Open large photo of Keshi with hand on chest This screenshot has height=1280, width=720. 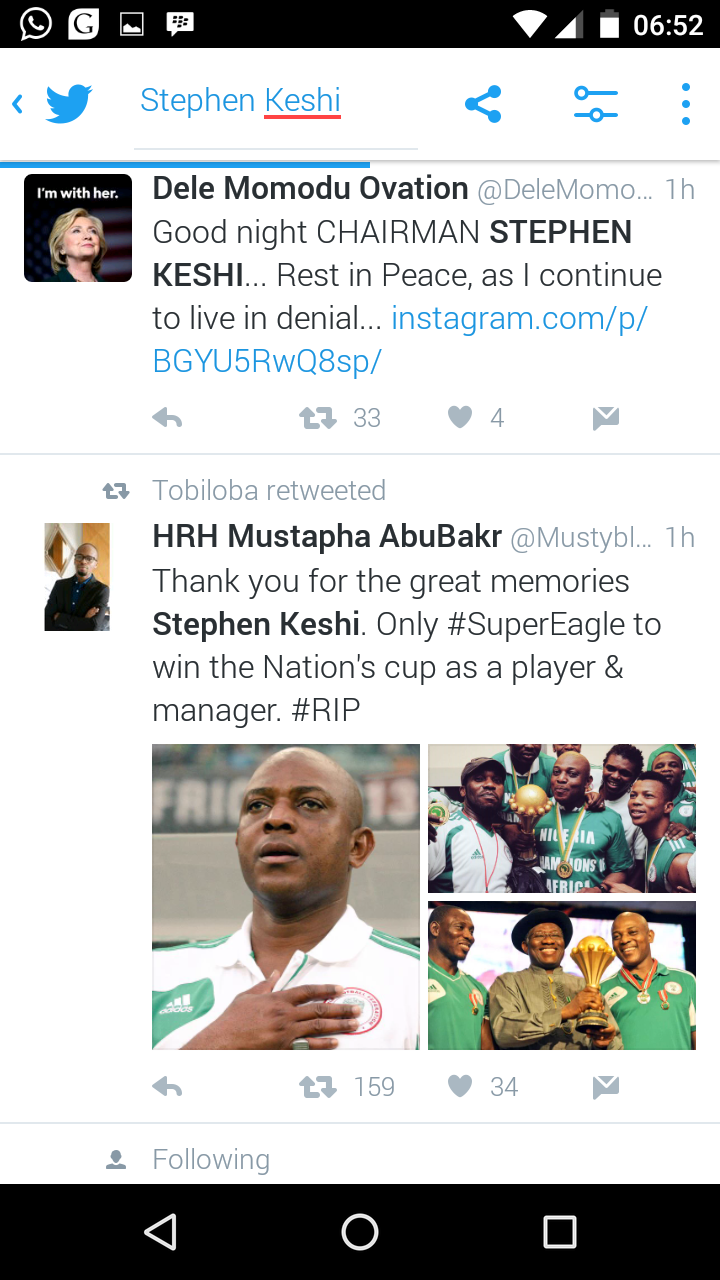286,896
